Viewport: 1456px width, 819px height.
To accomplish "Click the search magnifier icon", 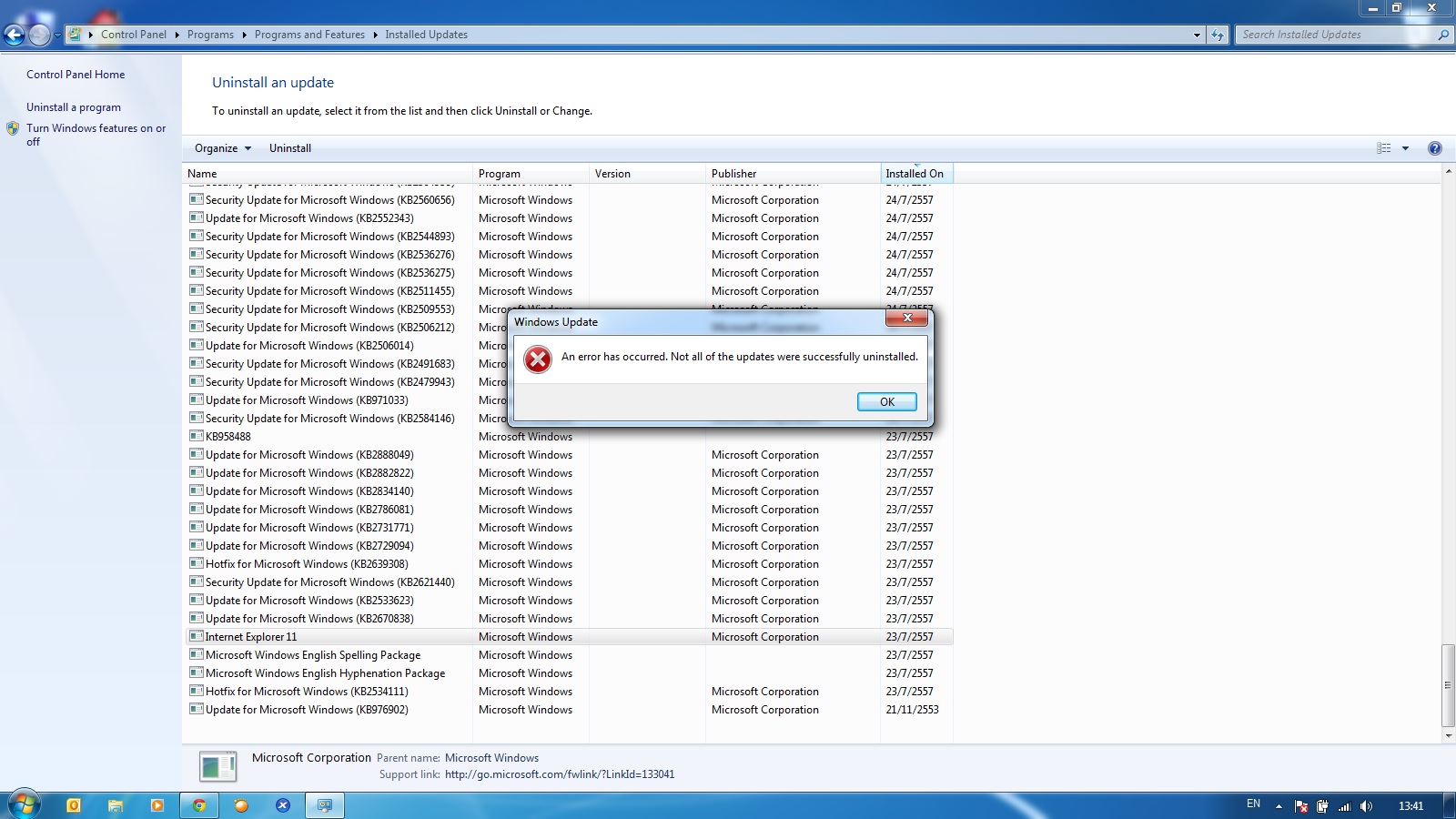I will [1443, 35].
